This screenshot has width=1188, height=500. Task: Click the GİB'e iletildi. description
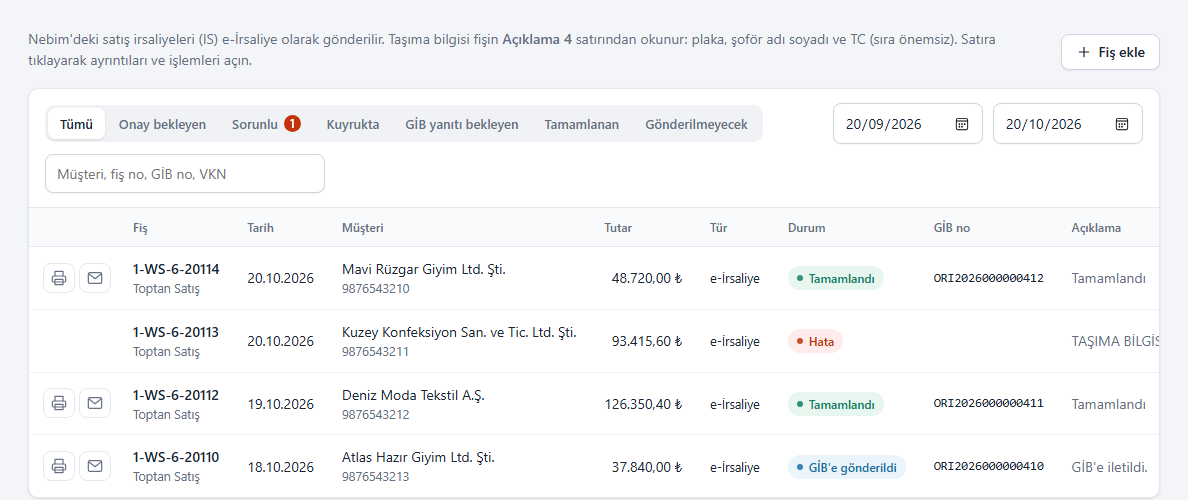(x=1110, y=467)
